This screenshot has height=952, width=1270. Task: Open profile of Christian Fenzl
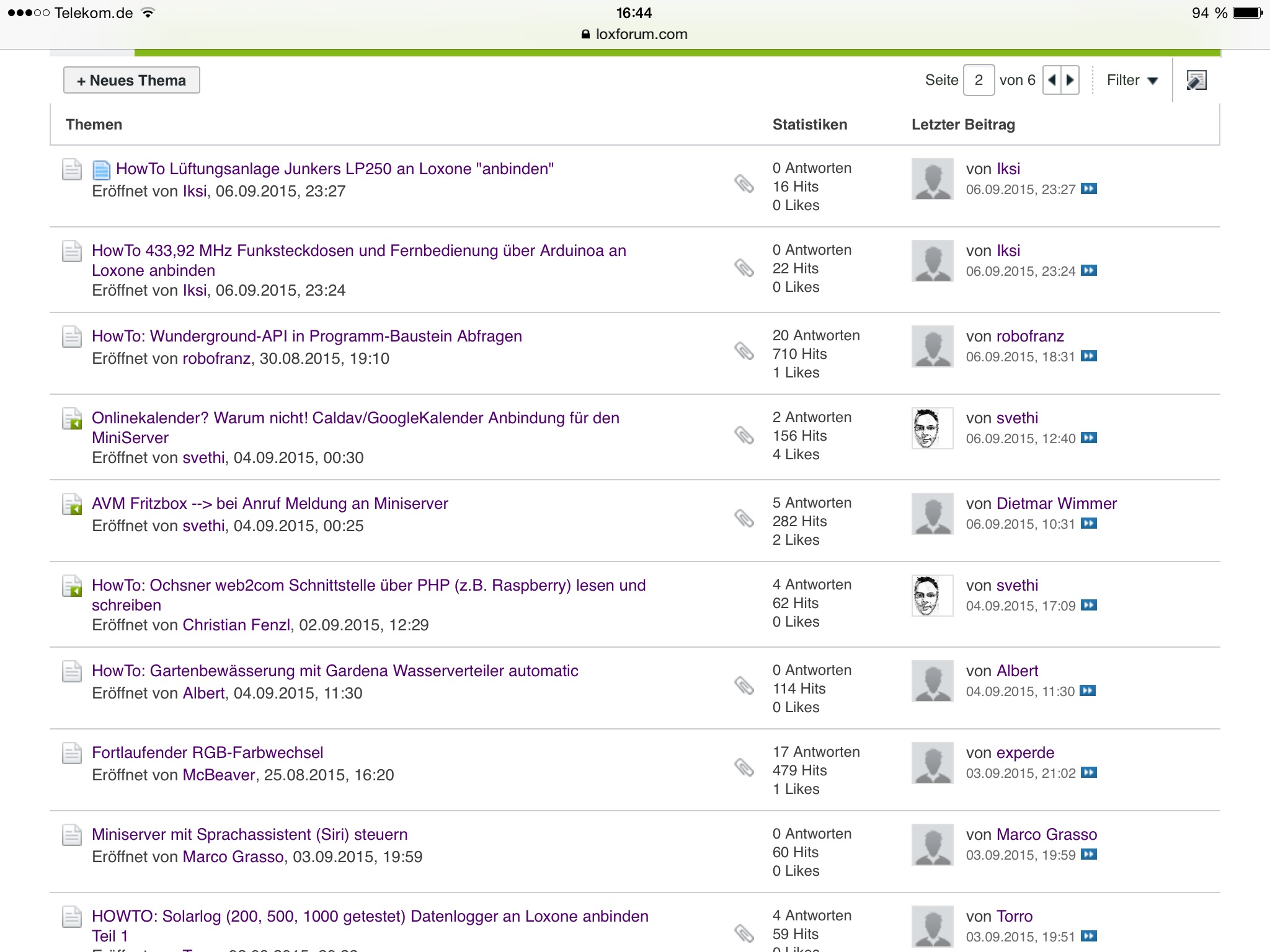(x=236, y=625)
